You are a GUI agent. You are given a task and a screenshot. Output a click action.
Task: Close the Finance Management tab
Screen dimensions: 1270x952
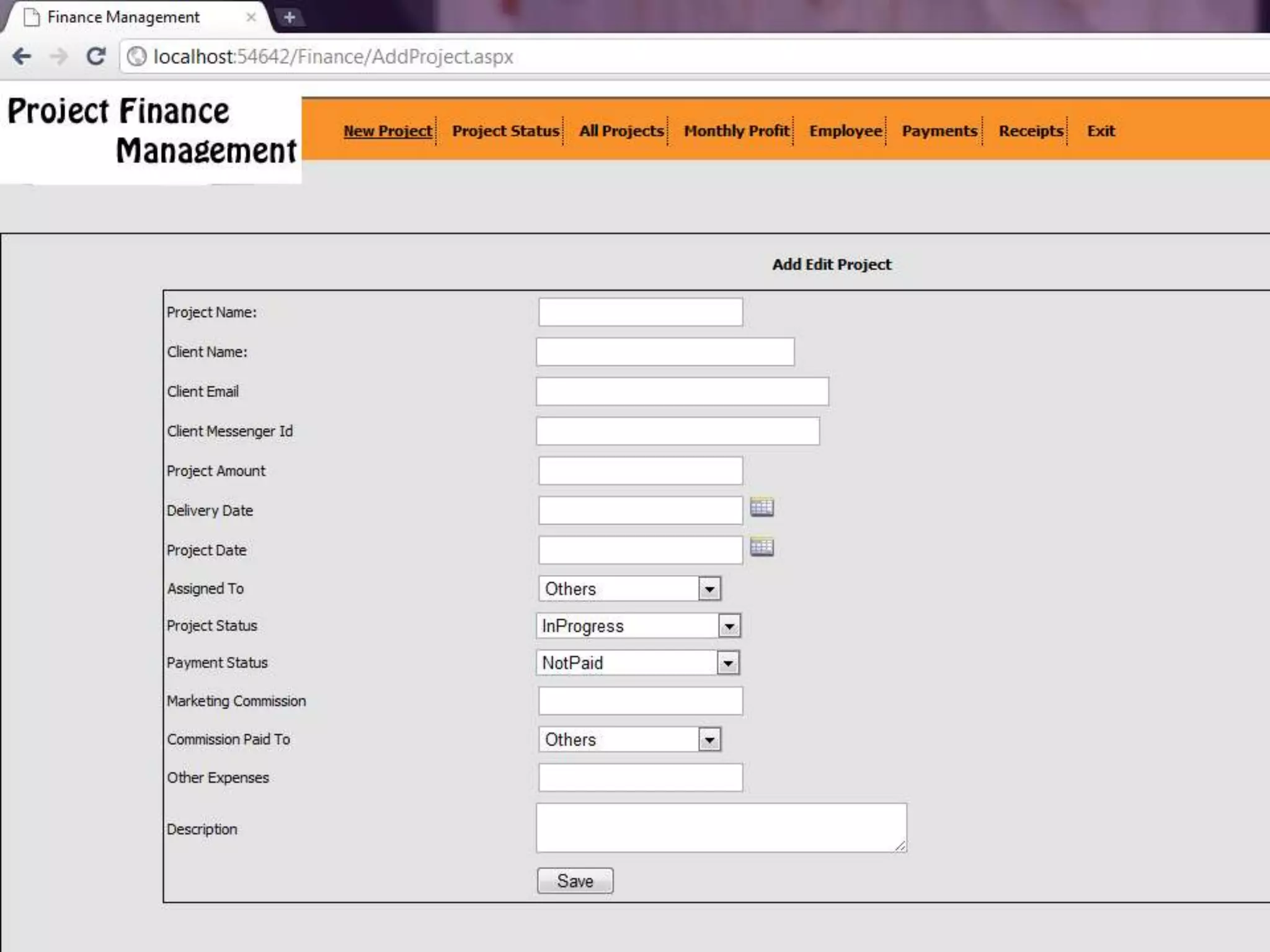pos(251,17)
